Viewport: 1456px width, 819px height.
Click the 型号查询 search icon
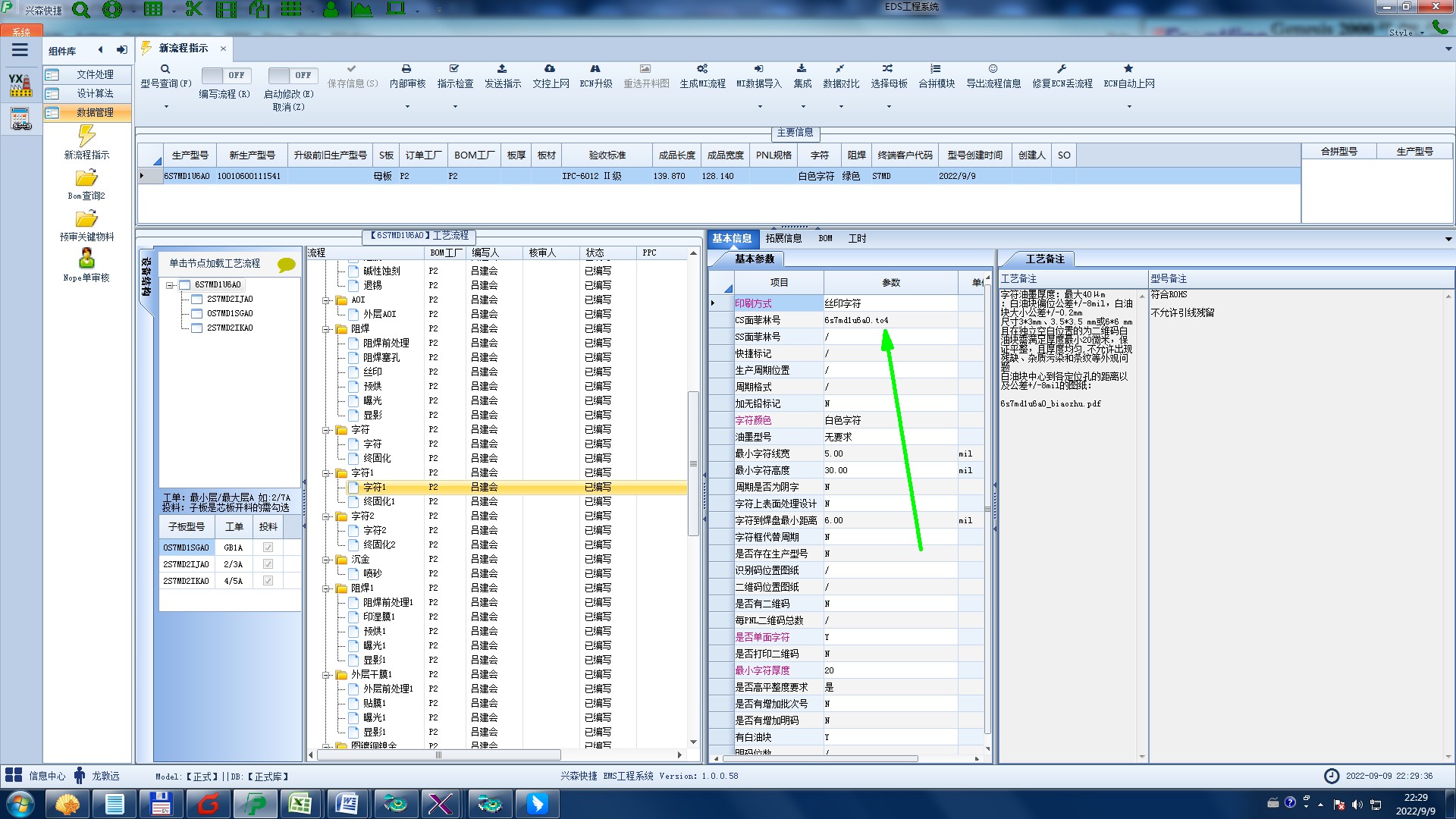click(165, 69)
